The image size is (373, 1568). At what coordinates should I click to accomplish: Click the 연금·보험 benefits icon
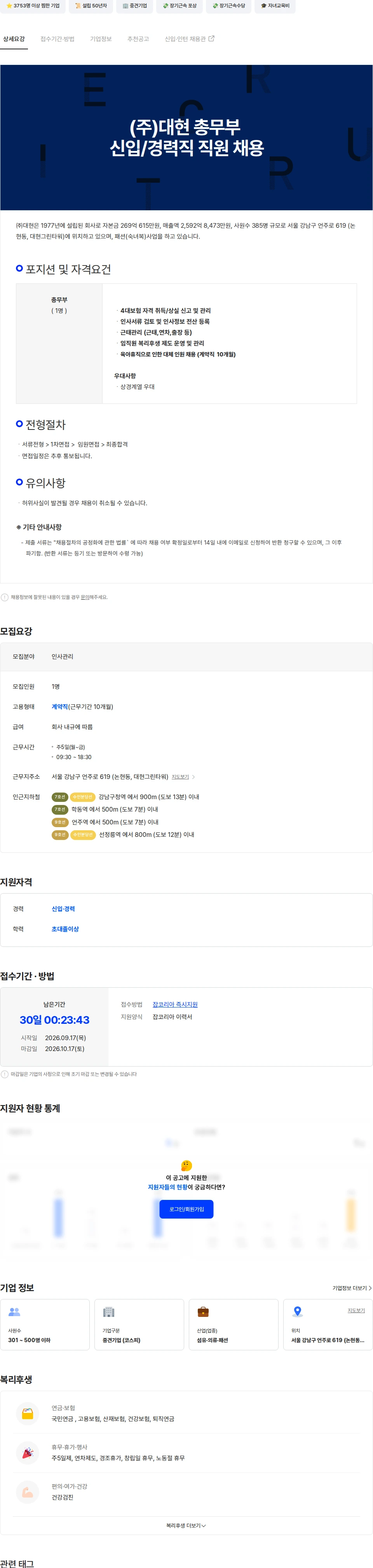[x=27, y=1413]
